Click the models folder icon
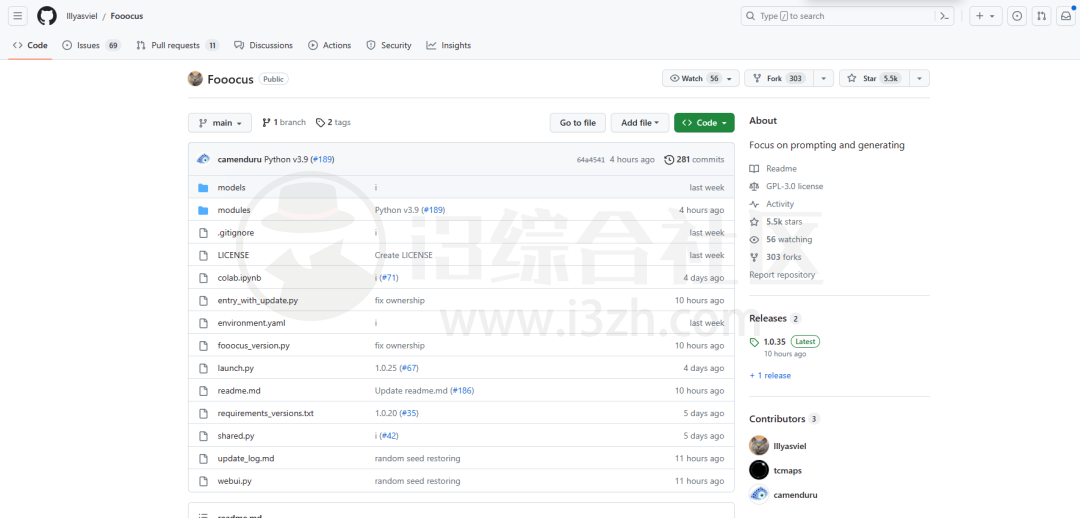The image size is (1080, 518). 203,187
